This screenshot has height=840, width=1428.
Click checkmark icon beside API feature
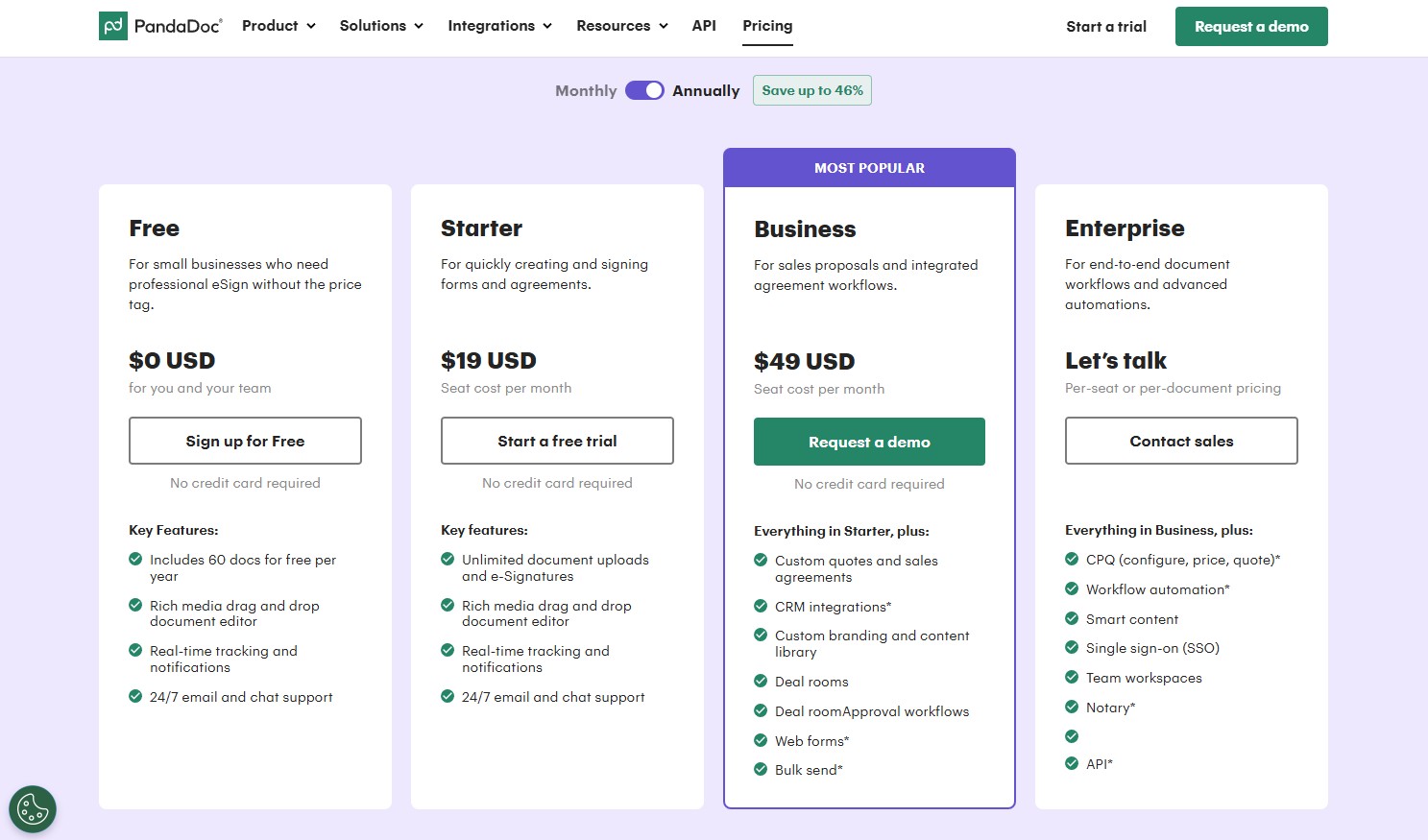click(x=1072, y=763)
